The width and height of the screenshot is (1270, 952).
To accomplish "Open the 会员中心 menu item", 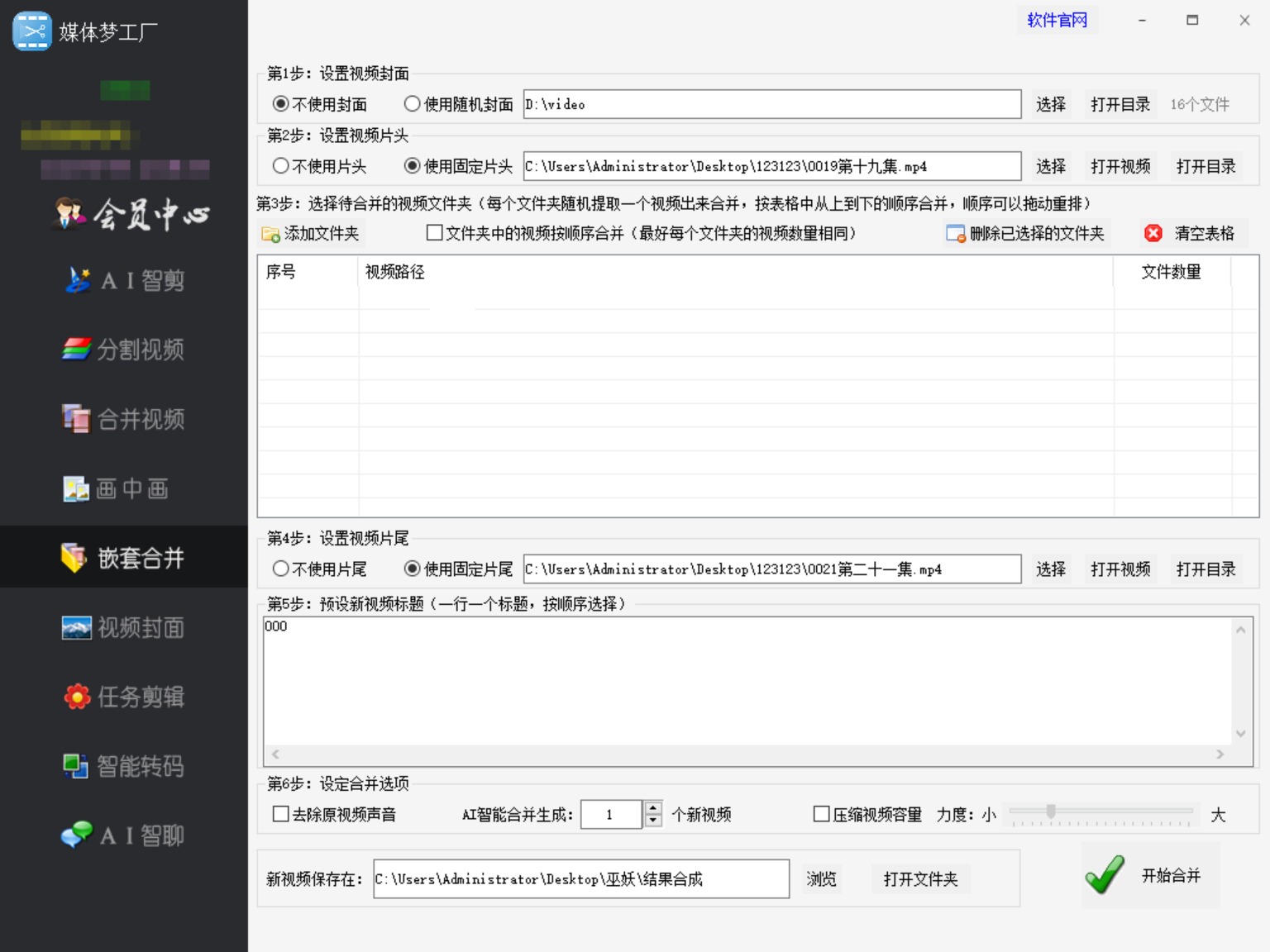I will point(132,215).
